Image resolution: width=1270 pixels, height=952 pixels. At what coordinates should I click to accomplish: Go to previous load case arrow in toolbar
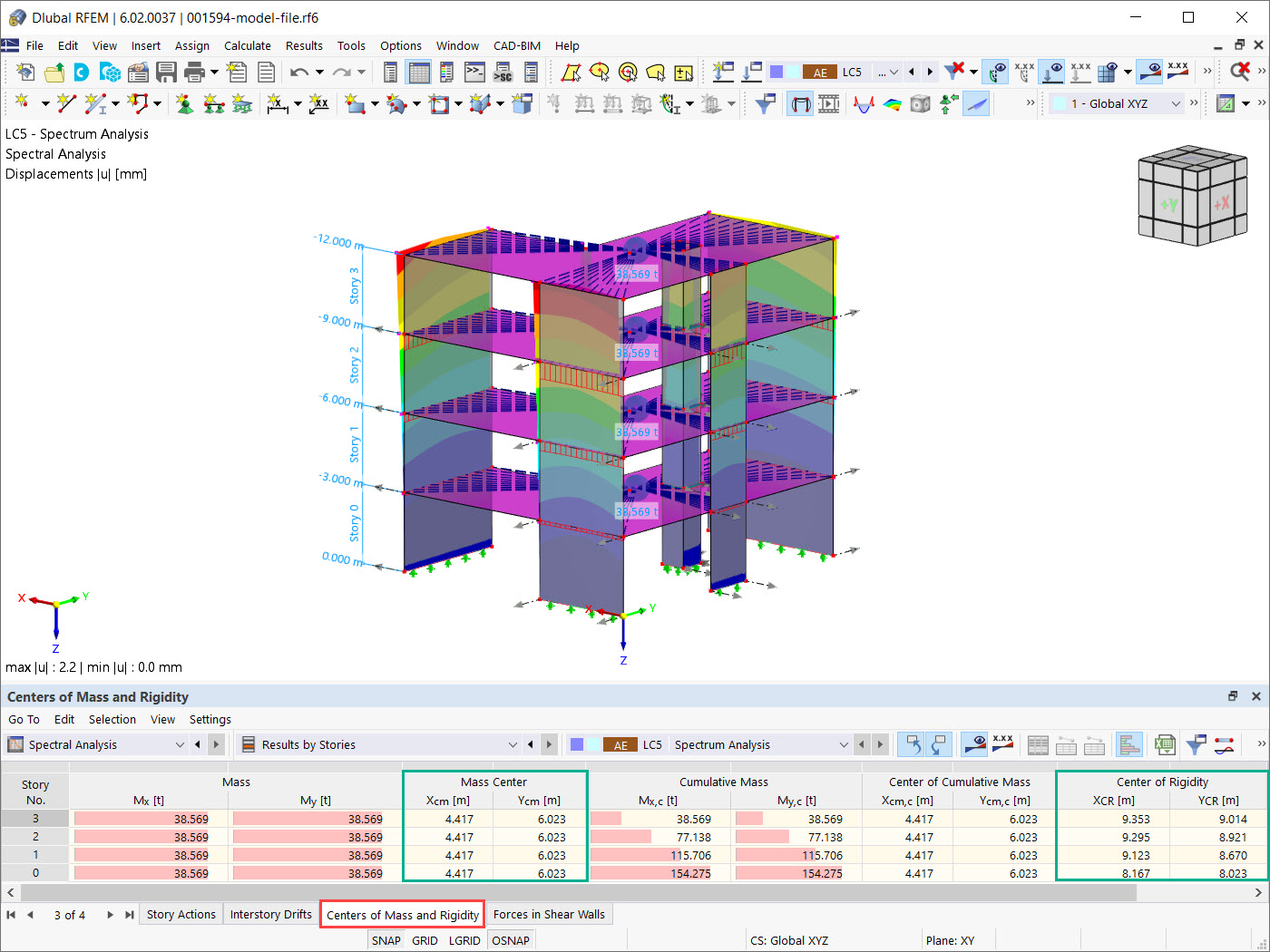[x=912, y=72]
